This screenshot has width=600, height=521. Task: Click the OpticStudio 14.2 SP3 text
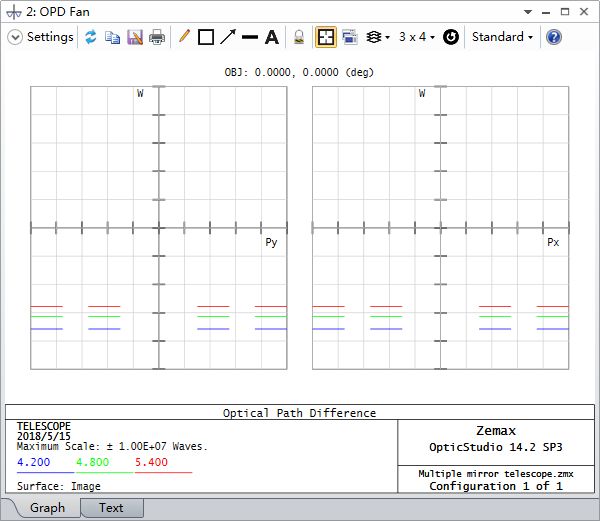click(496, 447)
